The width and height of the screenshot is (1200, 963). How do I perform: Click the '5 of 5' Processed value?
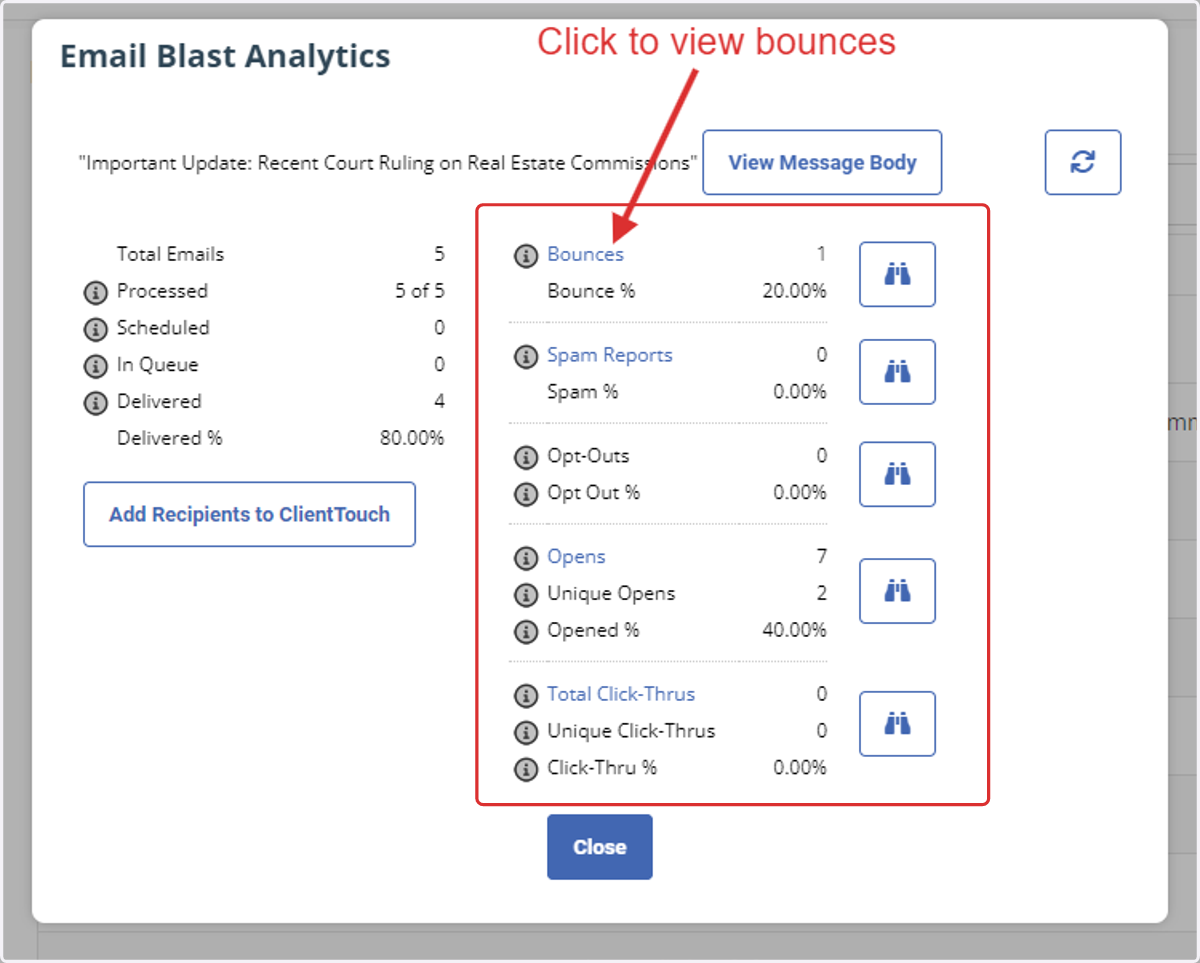pyautogui.click(x=420, y=291)
